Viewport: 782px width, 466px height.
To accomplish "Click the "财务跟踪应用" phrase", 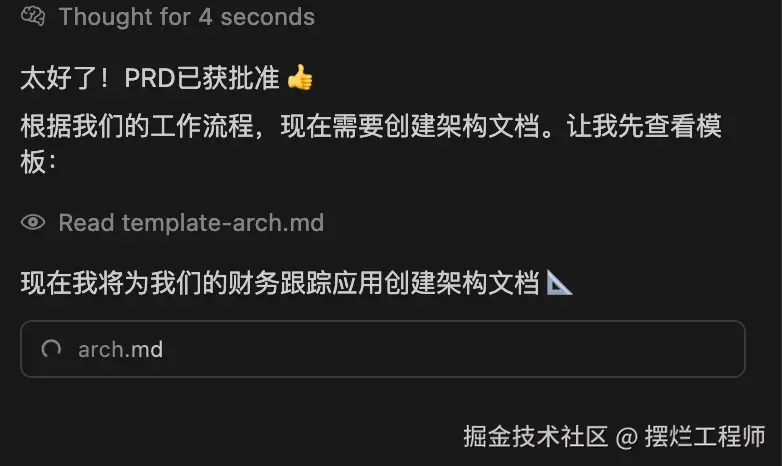I will point(306,282).
